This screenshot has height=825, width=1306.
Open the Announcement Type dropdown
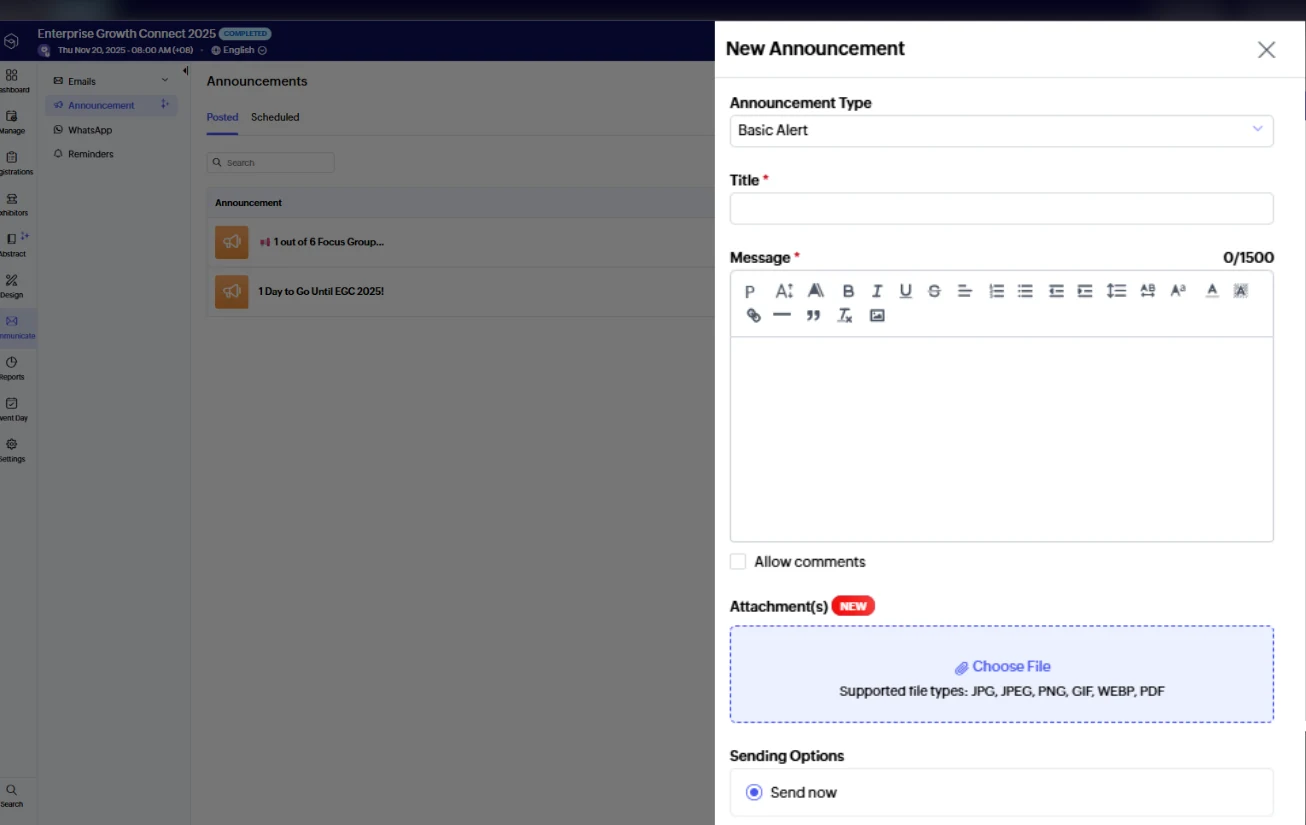coord(1001,130)
